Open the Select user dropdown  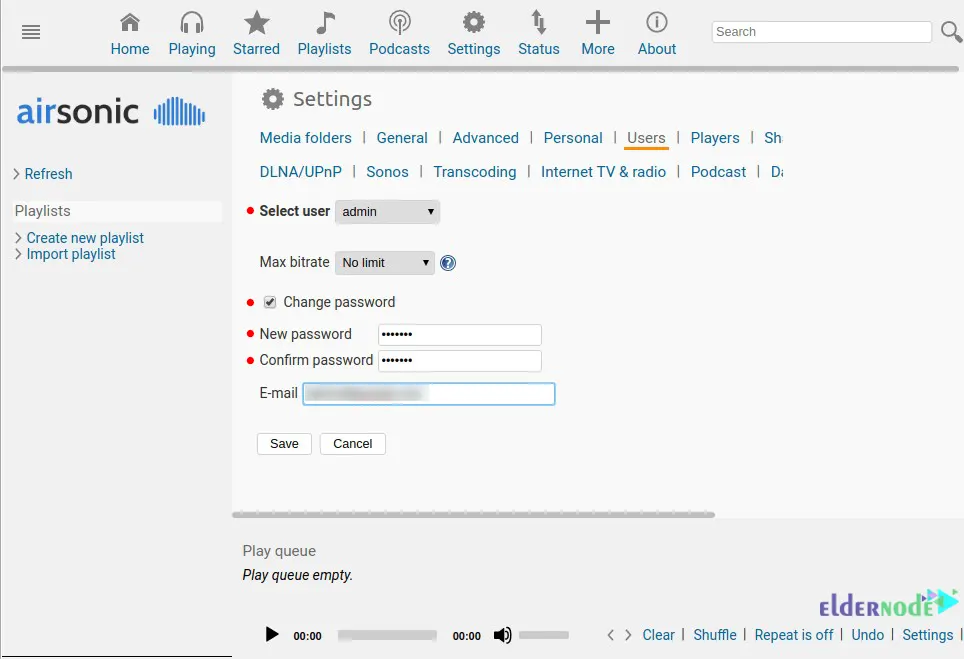point(387,212)
